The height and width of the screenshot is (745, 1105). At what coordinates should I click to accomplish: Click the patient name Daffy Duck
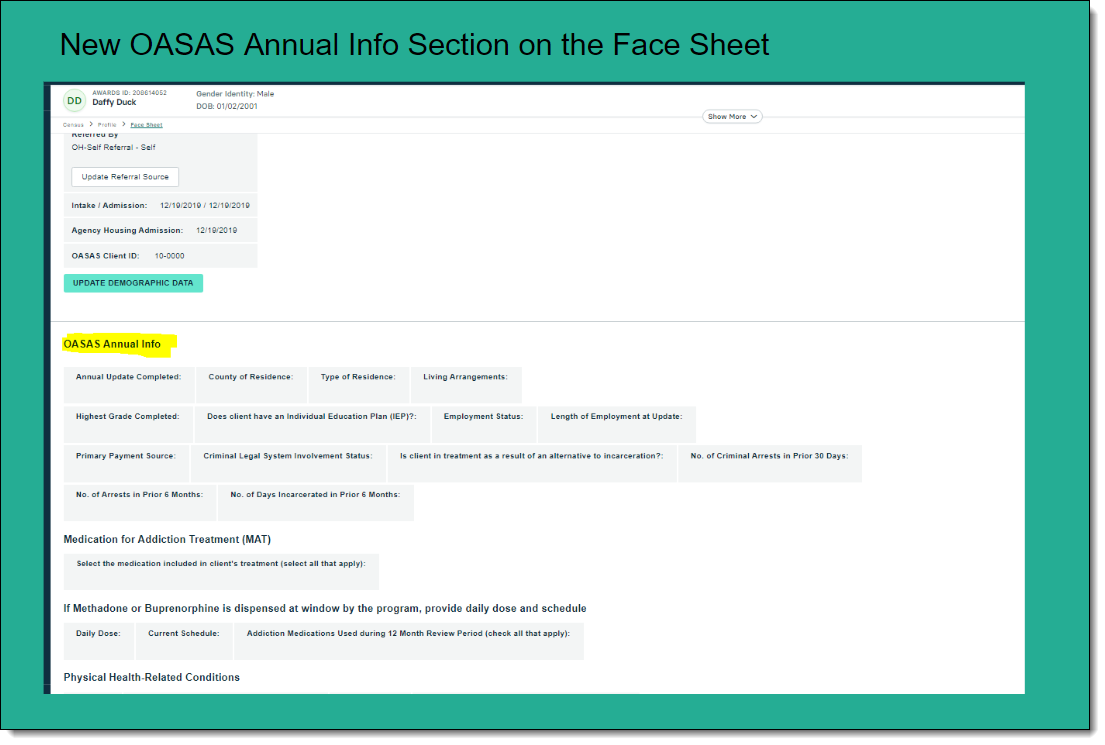113,103
